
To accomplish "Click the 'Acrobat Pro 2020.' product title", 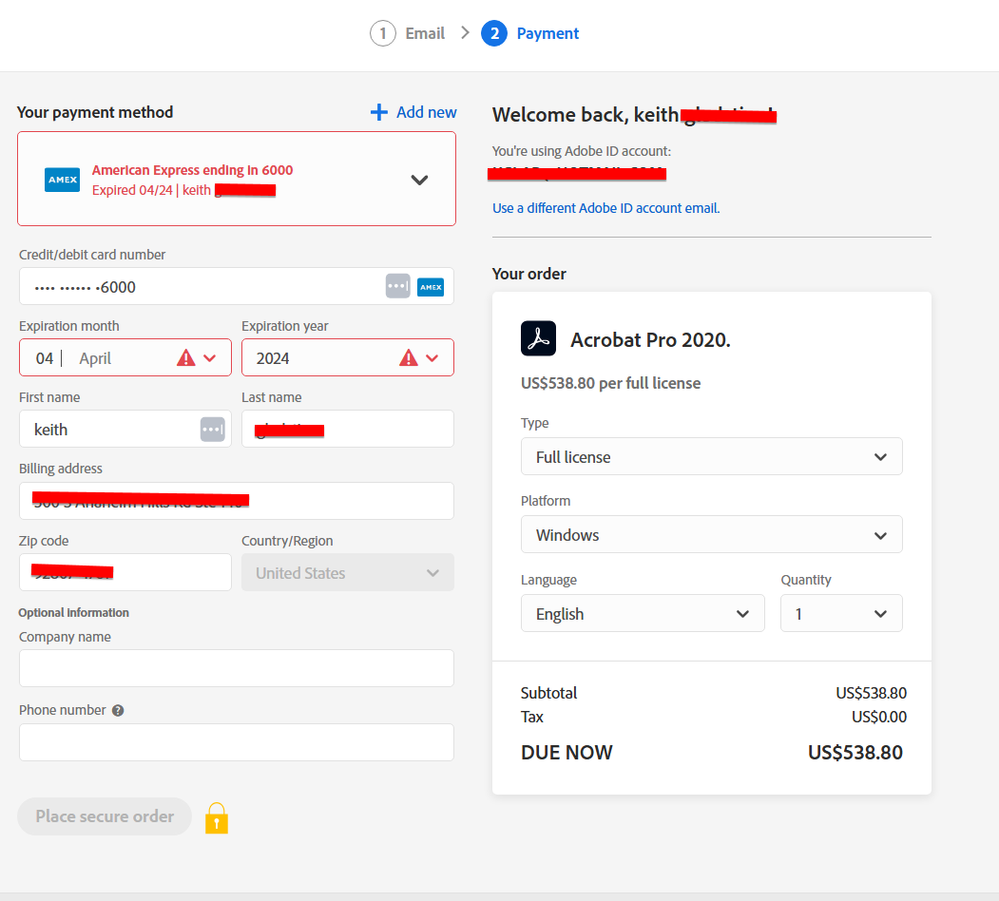I will coord(650,340).
